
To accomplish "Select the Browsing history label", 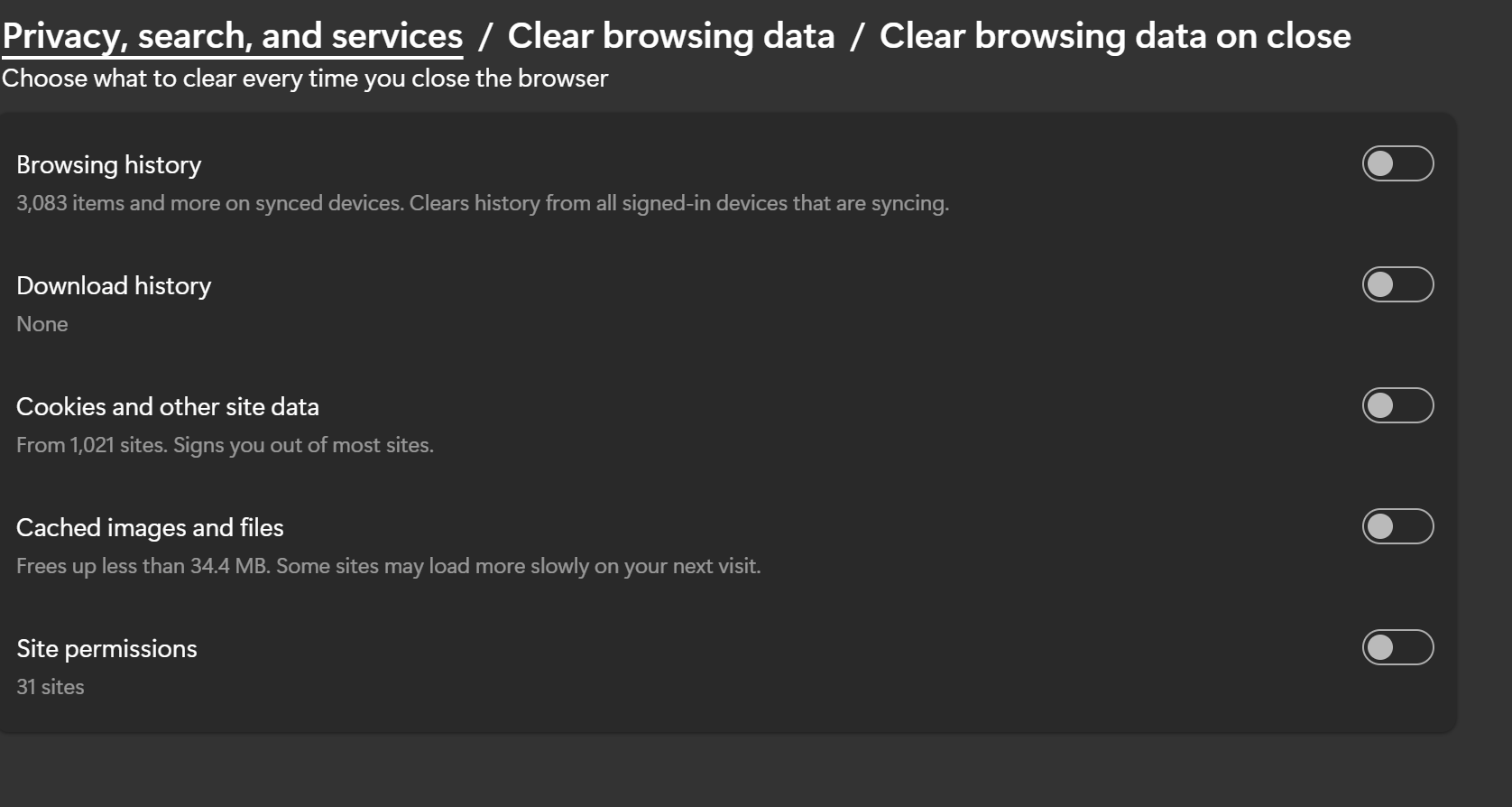I will point(109,165).
